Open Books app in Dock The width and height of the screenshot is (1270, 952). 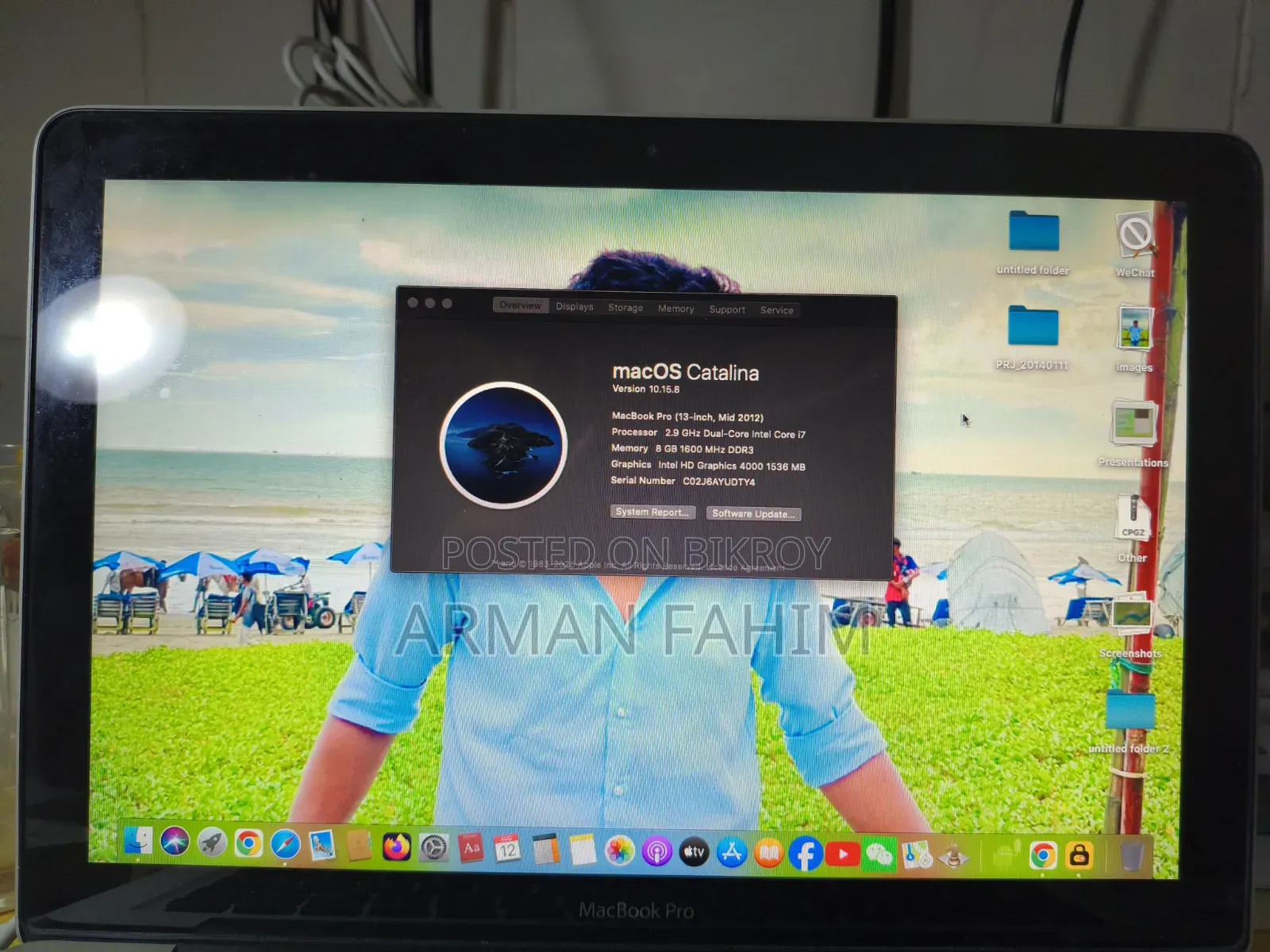(x=768, y=854)
